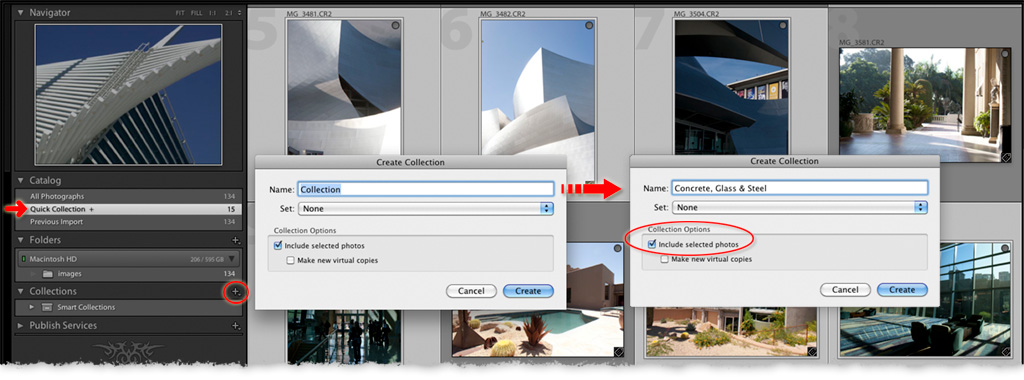The image size is (1024, 380).
Task: Toggle Quick Collection marker on MG_3581.CR2
Action: 1006,54
